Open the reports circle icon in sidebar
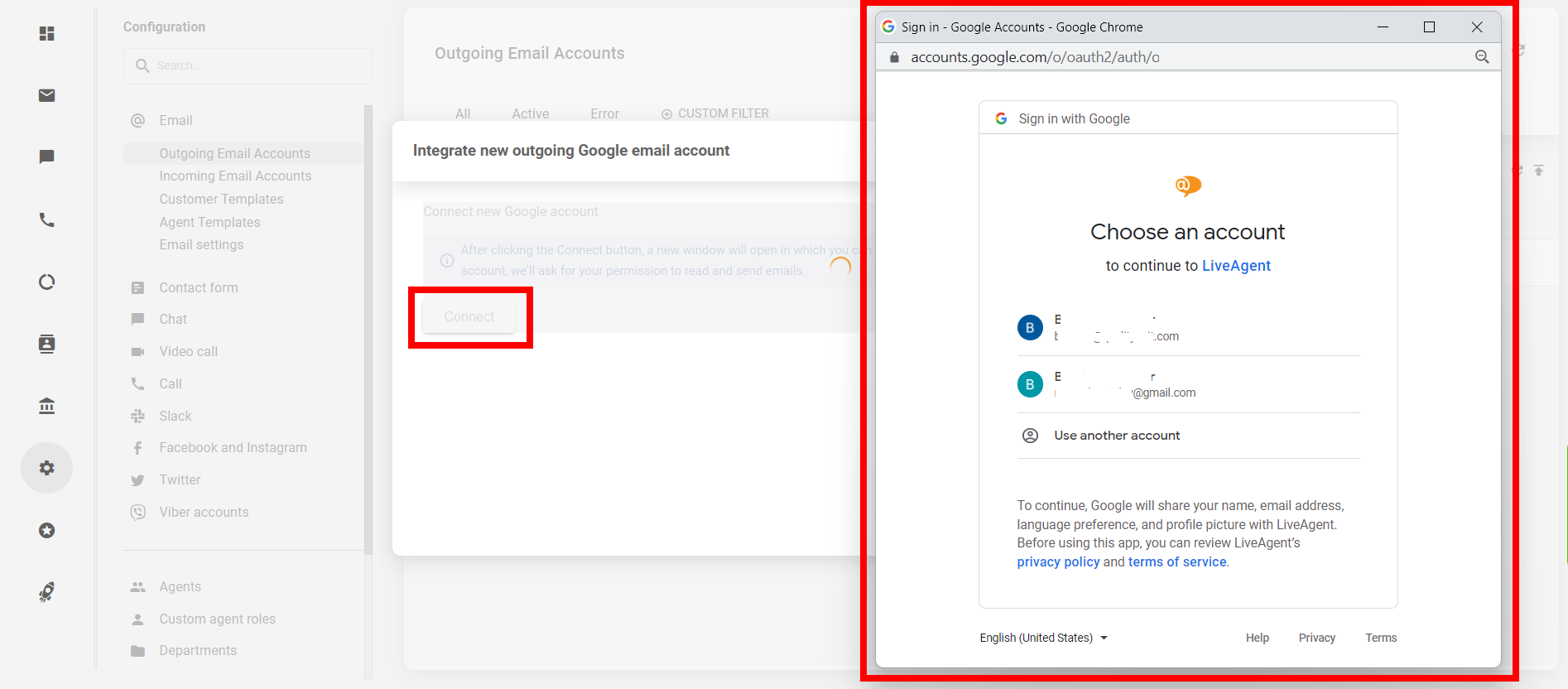 47,282
